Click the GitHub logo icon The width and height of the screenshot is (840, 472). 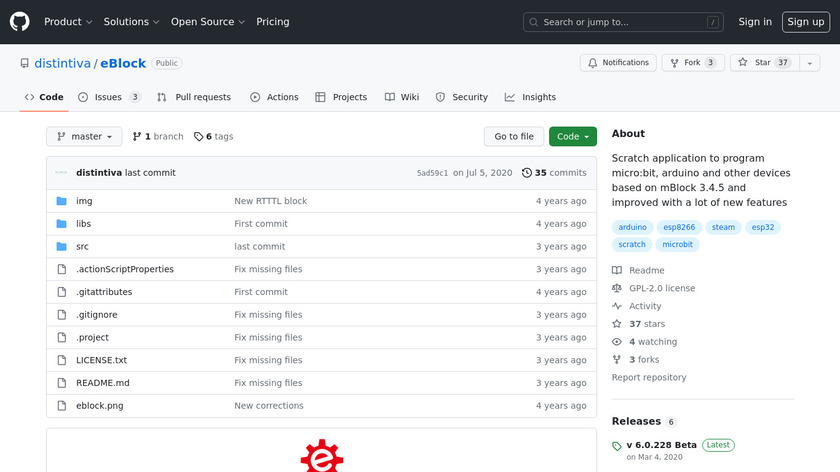click(x=20, y=21)
